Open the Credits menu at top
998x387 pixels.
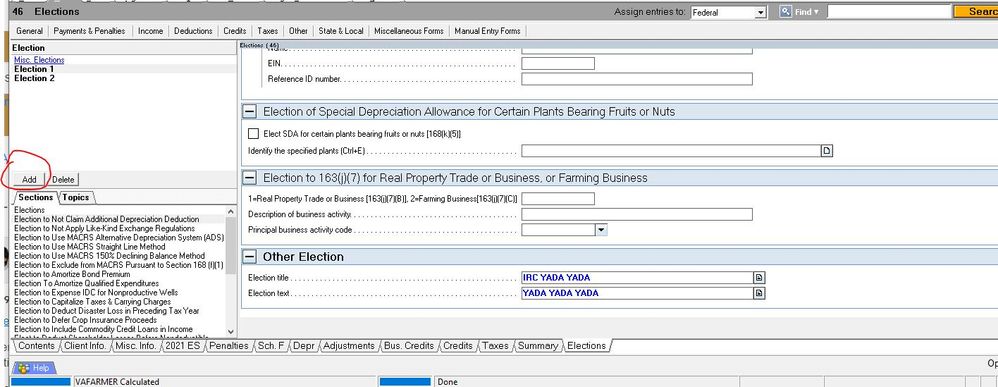(235, 31)
